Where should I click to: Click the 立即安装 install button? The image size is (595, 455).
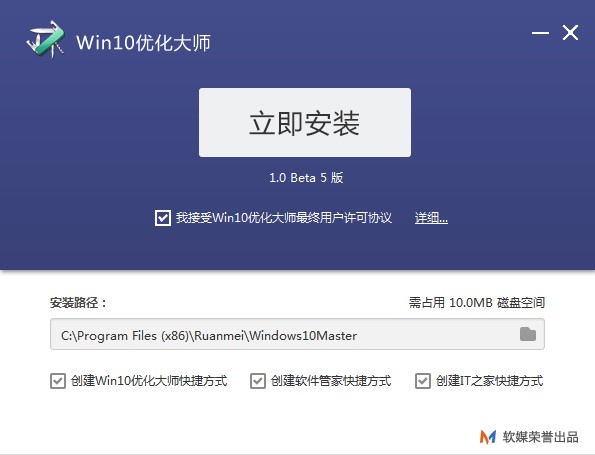pyautogui.click(x=305, y=123)
